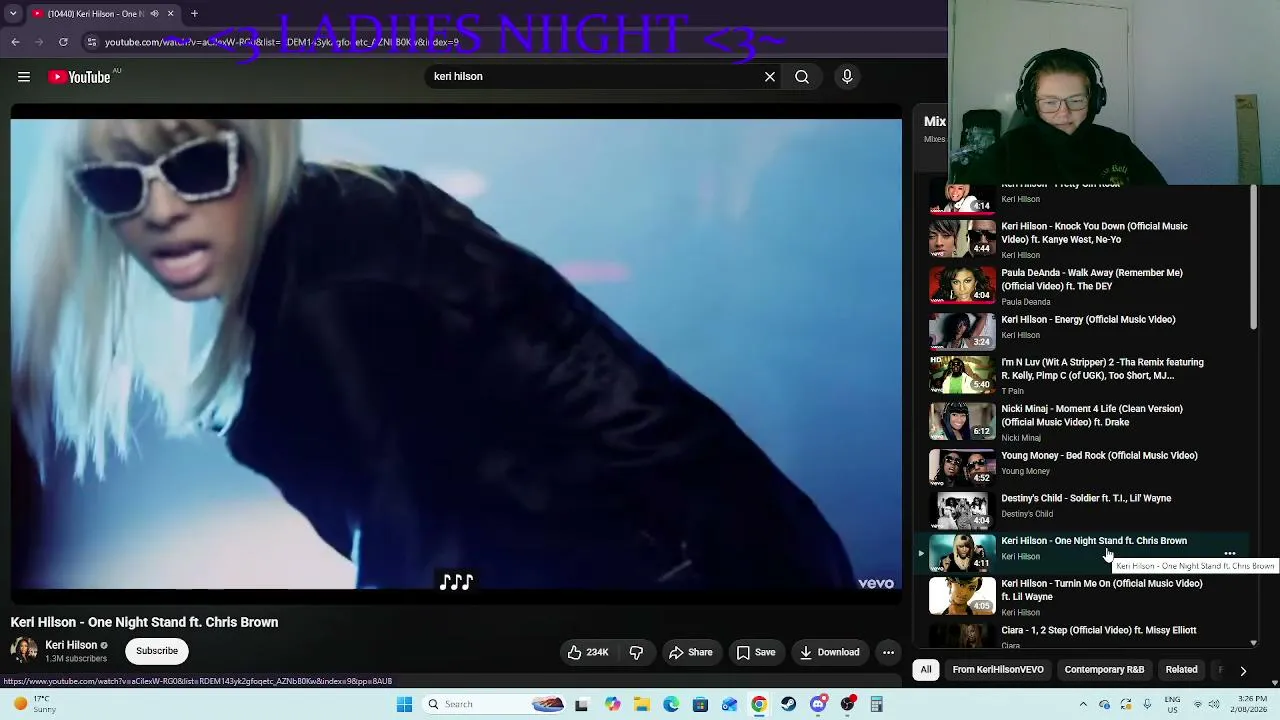
Task: Open the Energy music video thumbnail
Action: (962, 331)
